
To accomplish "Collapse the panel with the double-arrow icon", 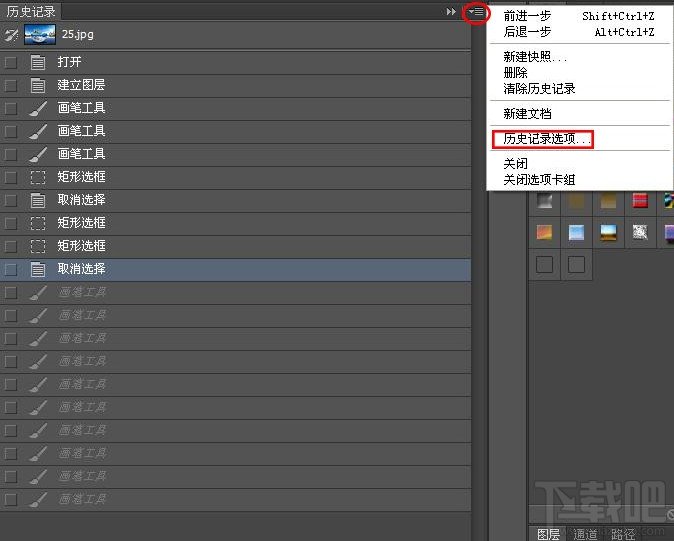I will 451,12.
